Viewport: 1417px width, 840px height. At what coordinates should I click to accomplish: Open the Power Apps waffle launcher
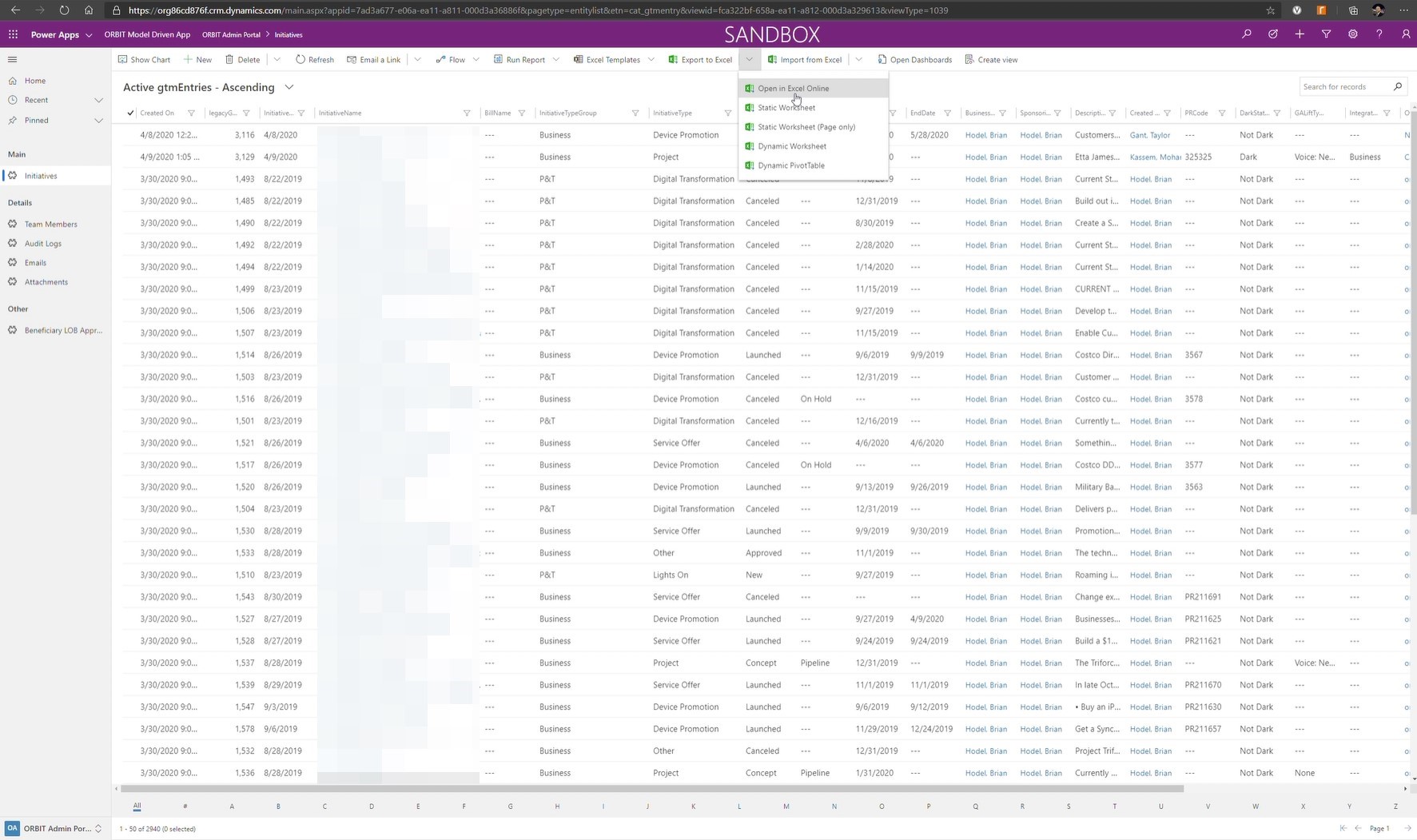(x=13, y=34)
